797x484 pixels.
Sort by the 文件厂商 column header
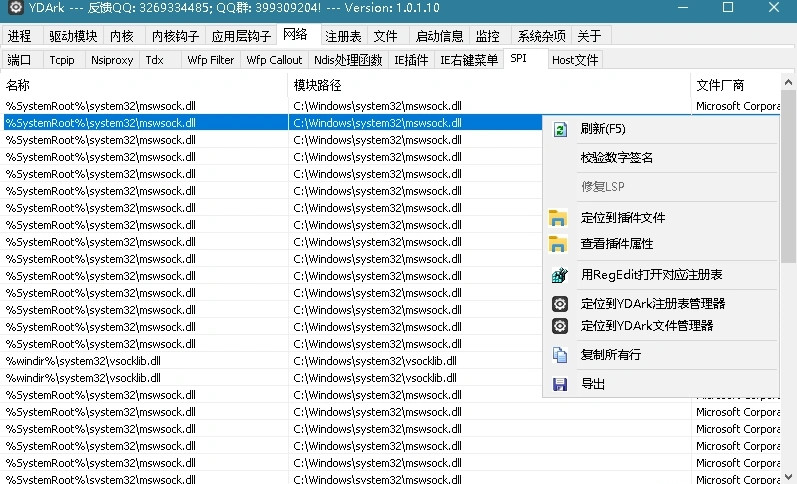(x=735, y=85)
